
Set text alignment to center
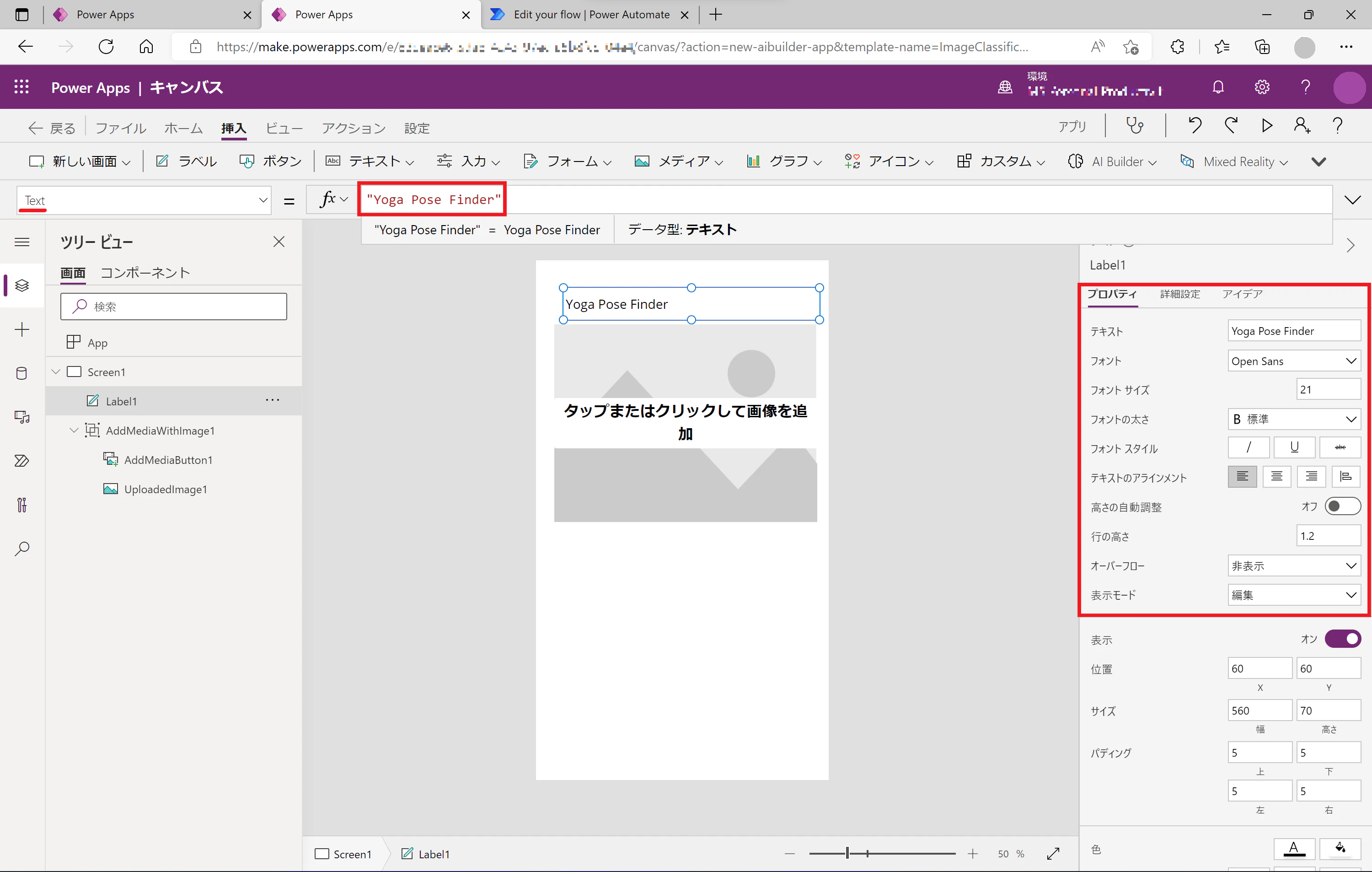click(x=1277, y=476)
